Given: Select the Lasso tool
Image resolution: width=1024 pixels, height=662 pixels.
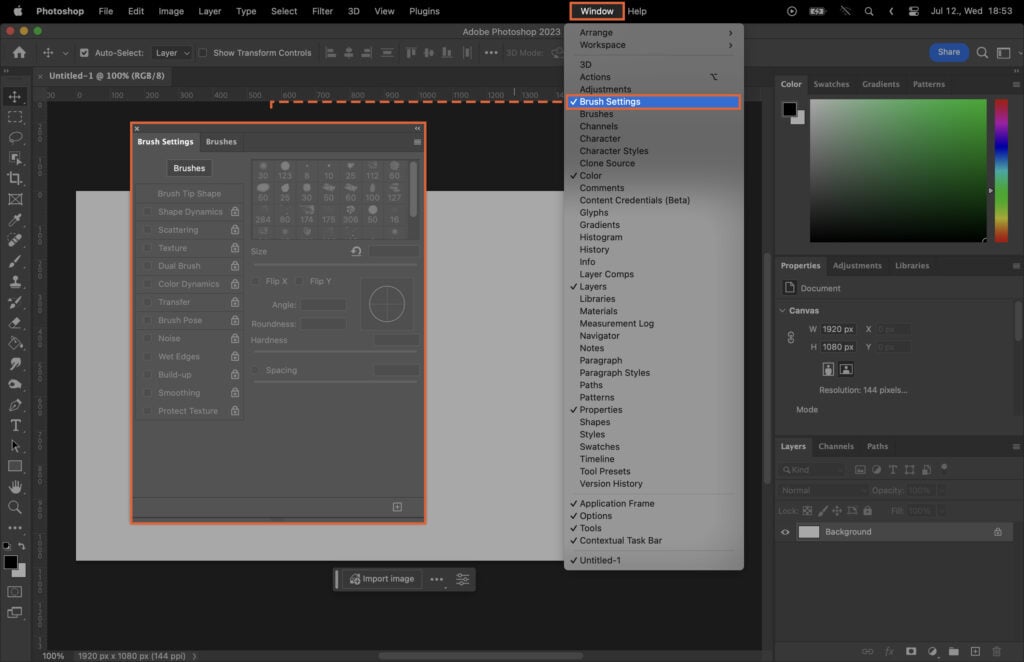Looking at the screenshot, I should click(x=13, y=137).
